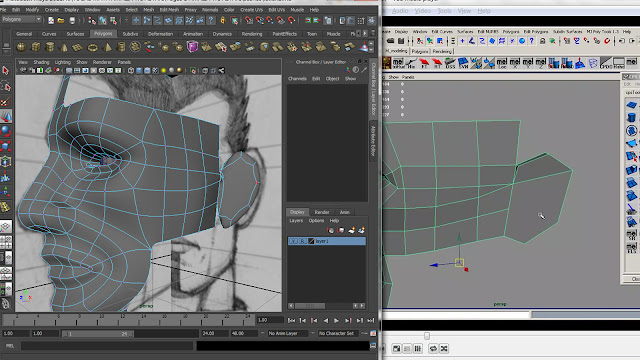The height and width of the screenshot is (360, 640).
Task: Open the Create UVs menu
Action: 251,9
